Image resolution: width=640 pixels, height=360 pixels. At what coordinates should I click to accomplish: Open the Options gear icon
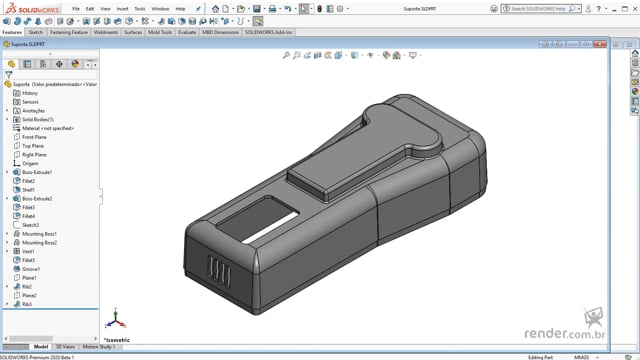click(x=340, y=9)
